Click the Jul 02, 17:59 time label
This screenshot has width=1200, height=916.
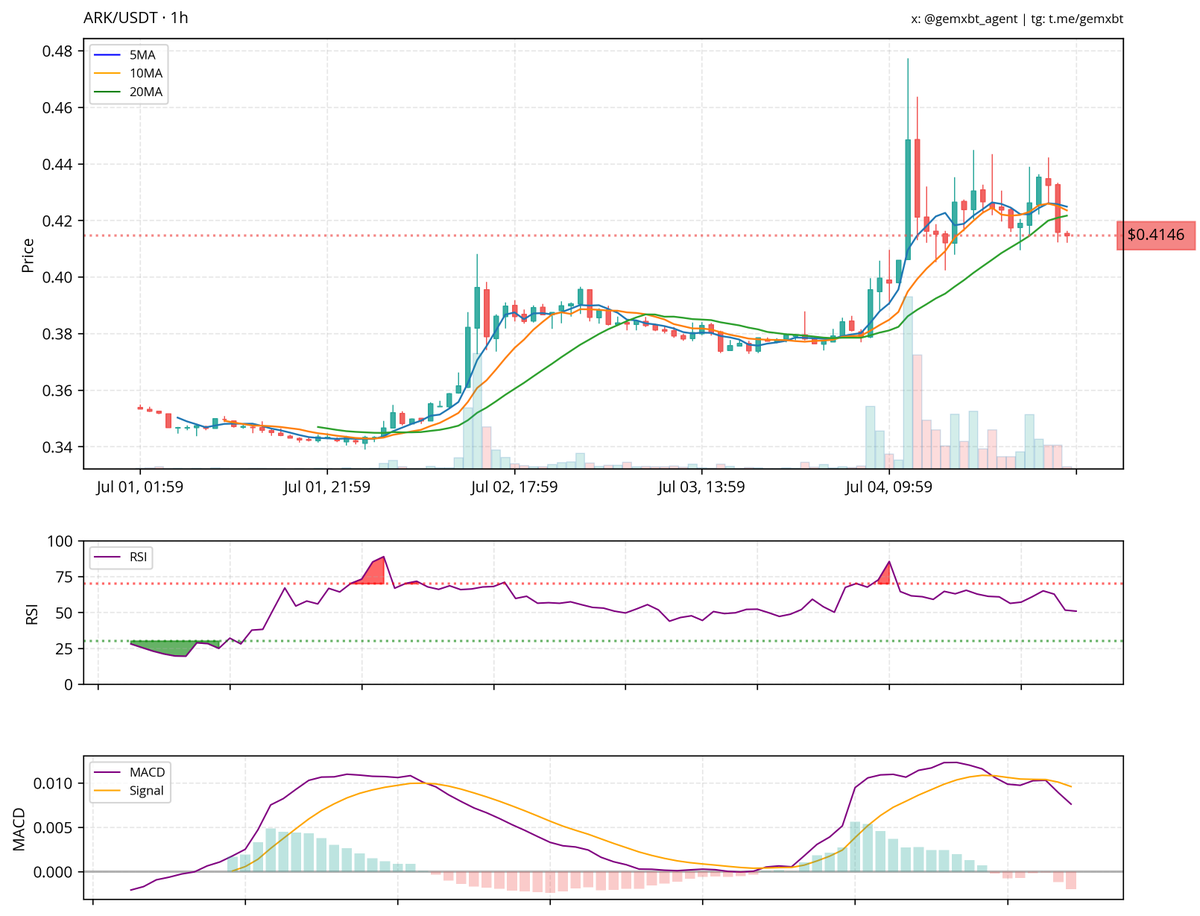[x=514, y=488]
